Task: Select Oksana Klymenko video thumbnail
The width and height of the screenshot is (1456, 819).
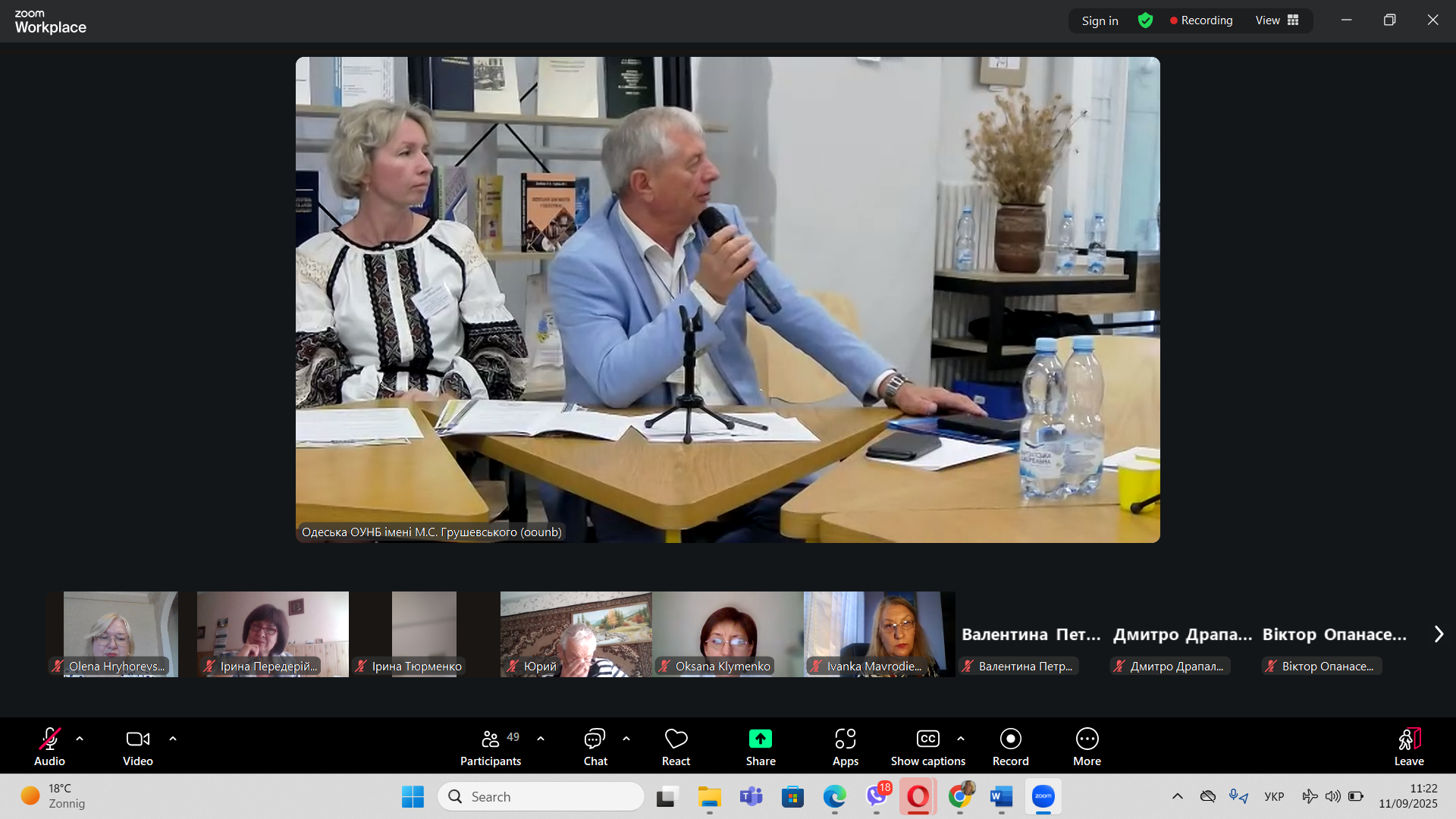Action: pos(727,634)
